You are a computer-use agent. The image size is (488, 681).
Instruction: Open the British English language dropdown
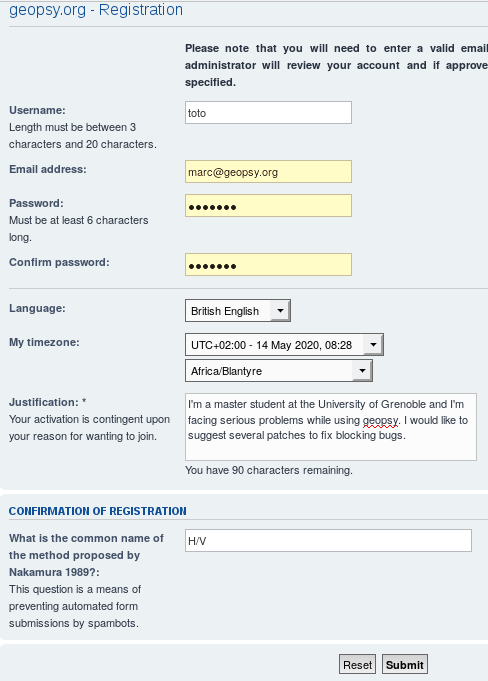238,311
